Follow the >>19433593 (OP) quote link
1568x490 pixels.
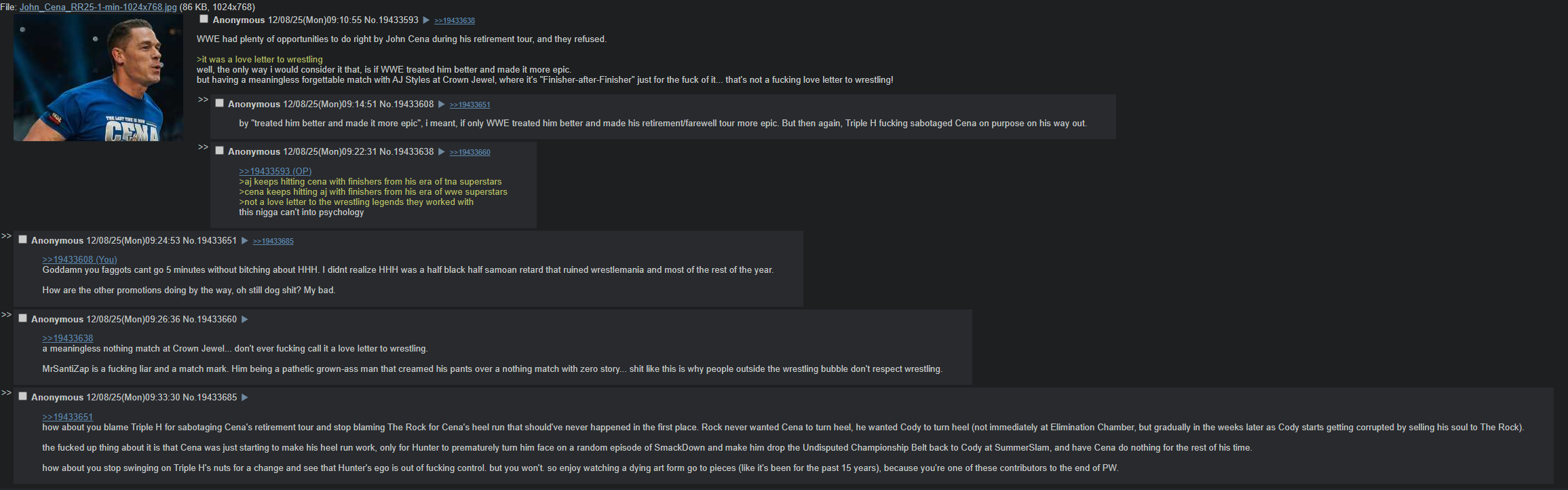(275, 172)
